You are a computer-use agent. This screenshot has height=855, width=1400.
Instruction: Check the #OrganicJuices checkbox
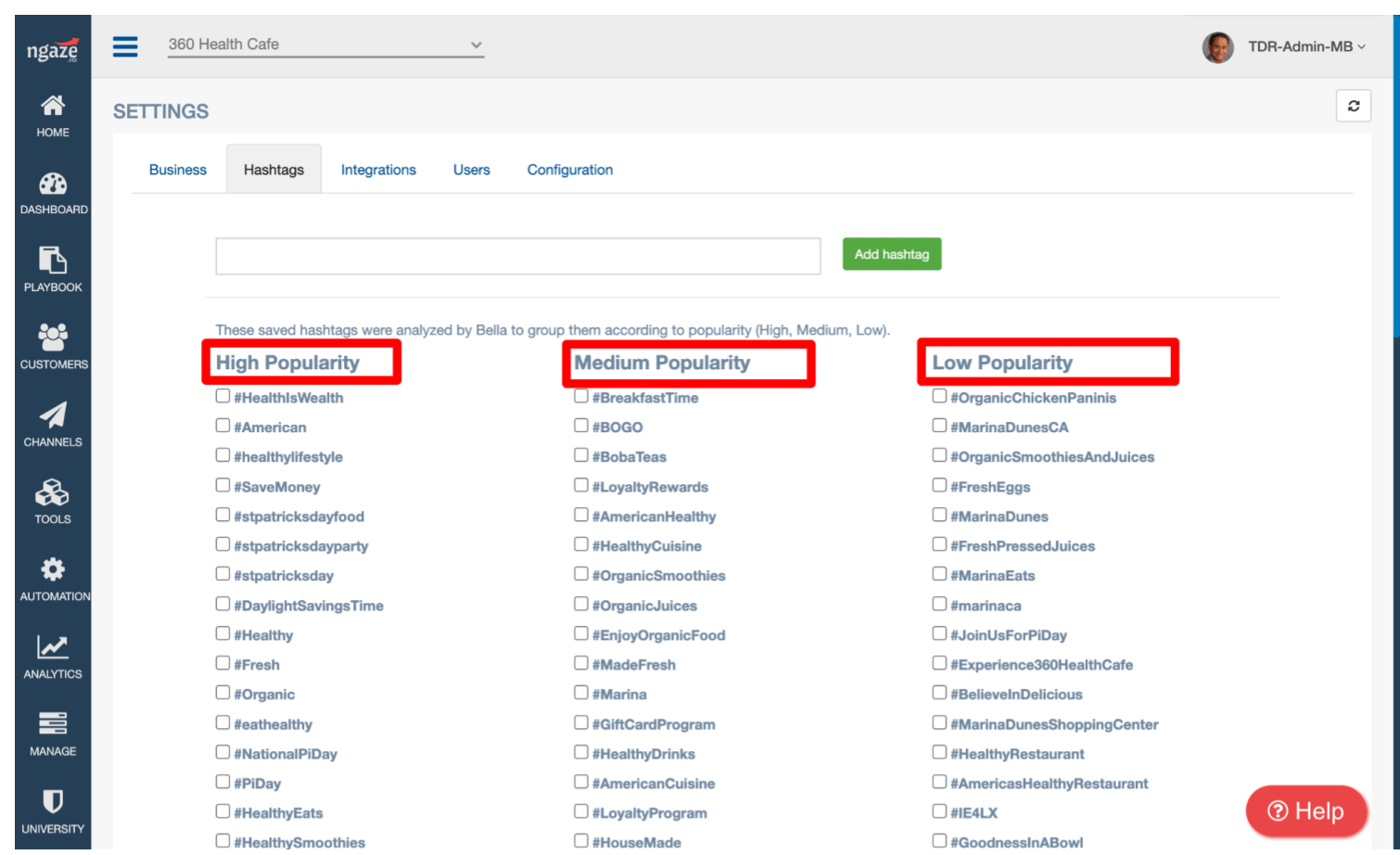(x=581, y=604)
